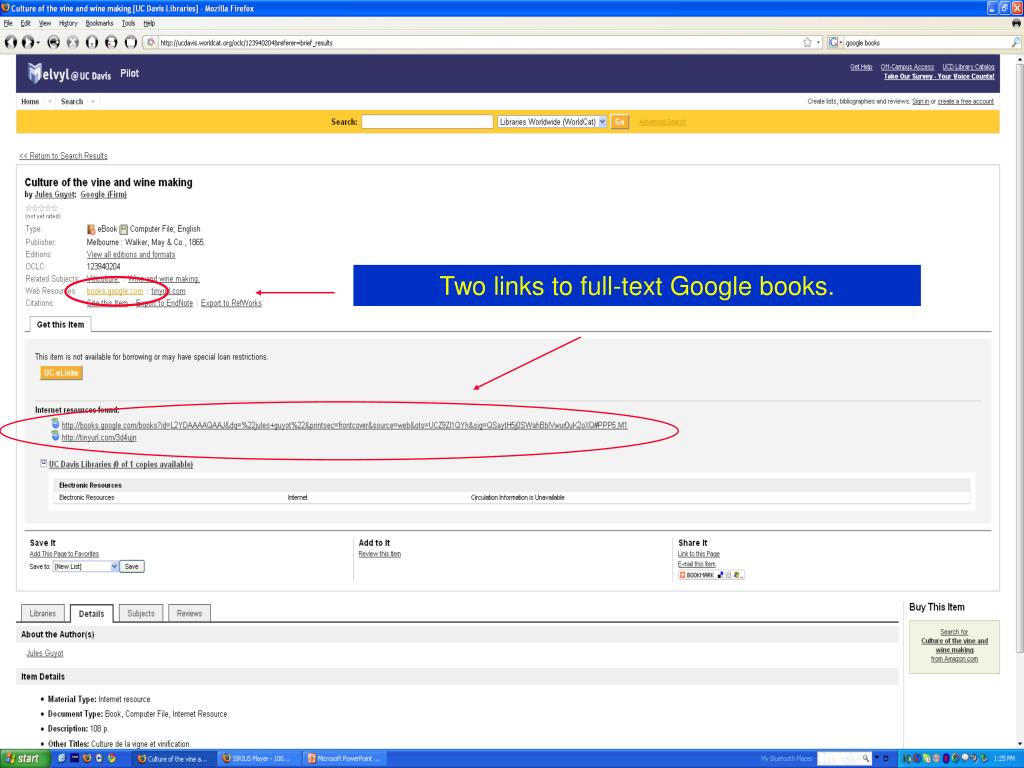Open Internet Explorer from quick launch
The height and width of the screenshot is (768, 1024).
coord(61,758)
